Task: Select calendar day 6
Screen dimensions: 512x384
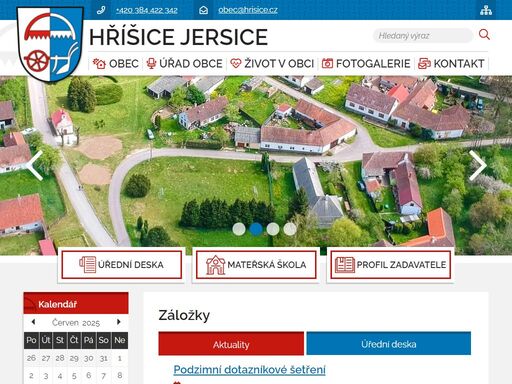Action: [x=88, y=376]
